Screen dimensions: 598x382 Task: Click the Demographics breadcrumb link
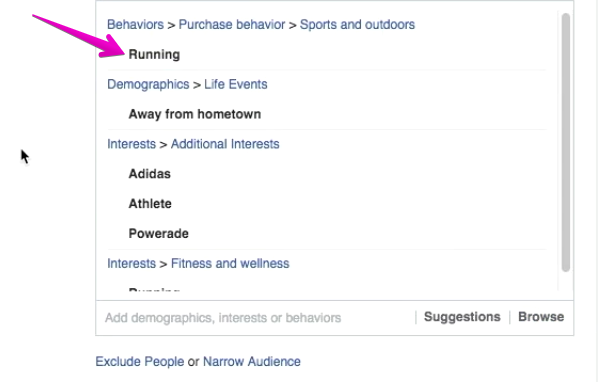[x=148, y=84]
